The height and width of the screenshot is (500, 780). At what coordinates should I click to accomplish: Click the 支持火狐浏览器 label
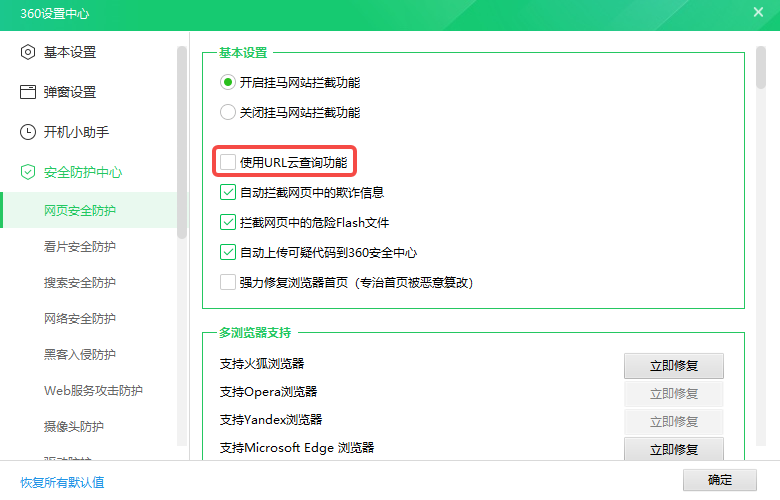tap(262, 364)
